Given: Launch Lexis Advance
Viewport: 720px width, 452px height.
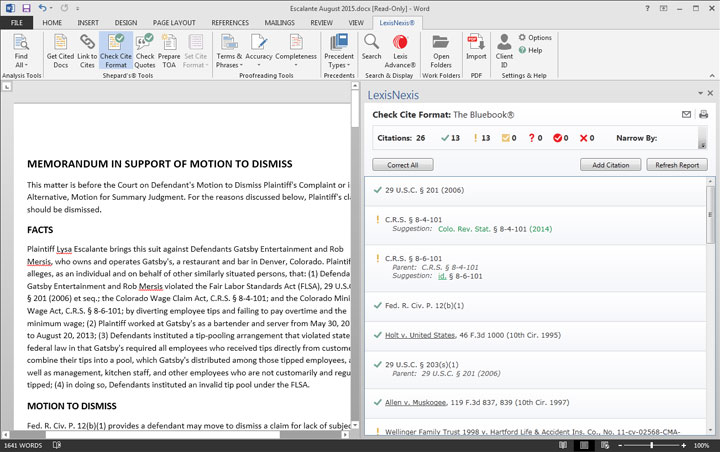Looking at the screenshot, I should pos(400,51).
